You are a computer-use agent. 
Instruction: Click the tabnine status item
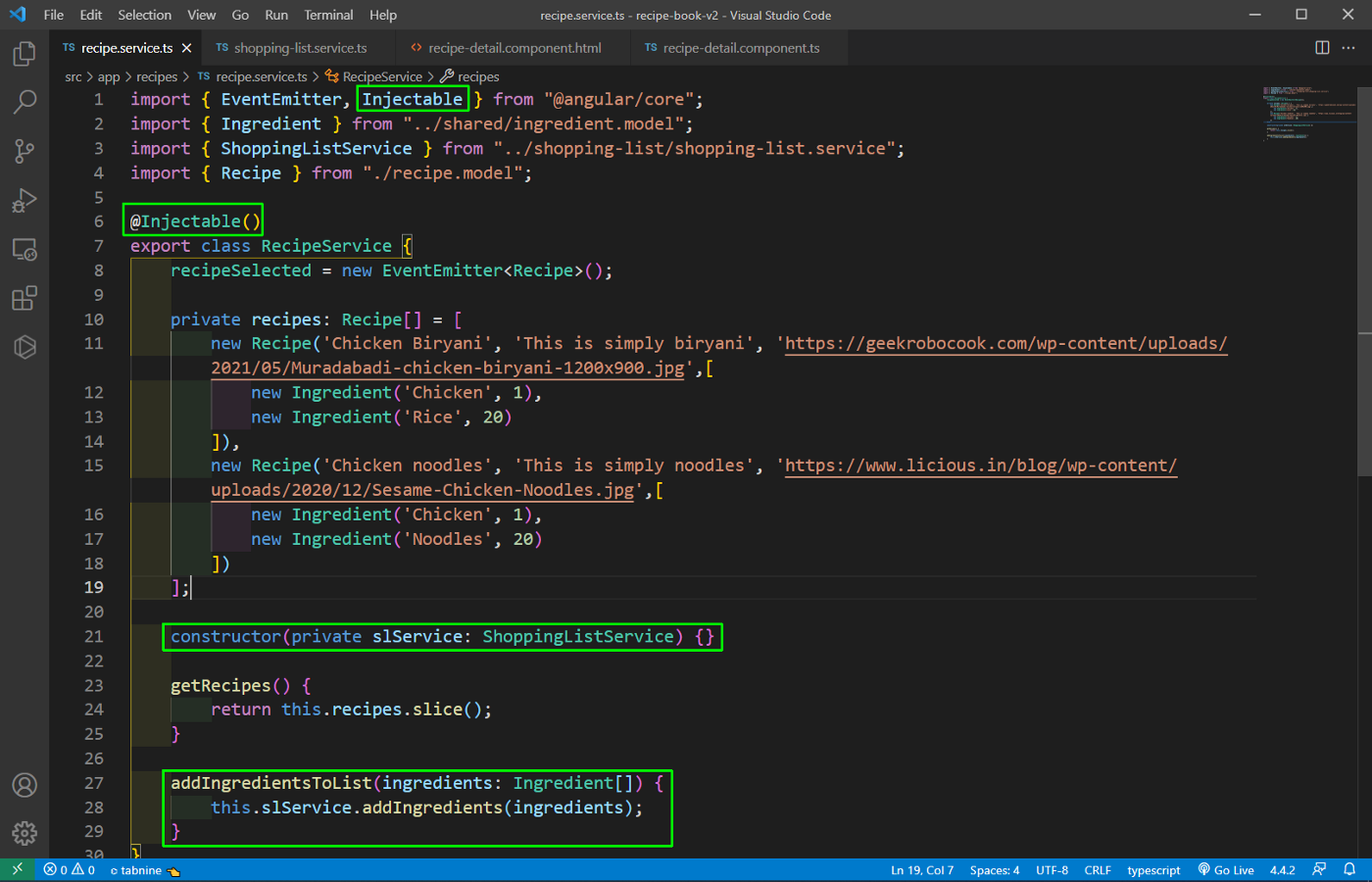145,870
